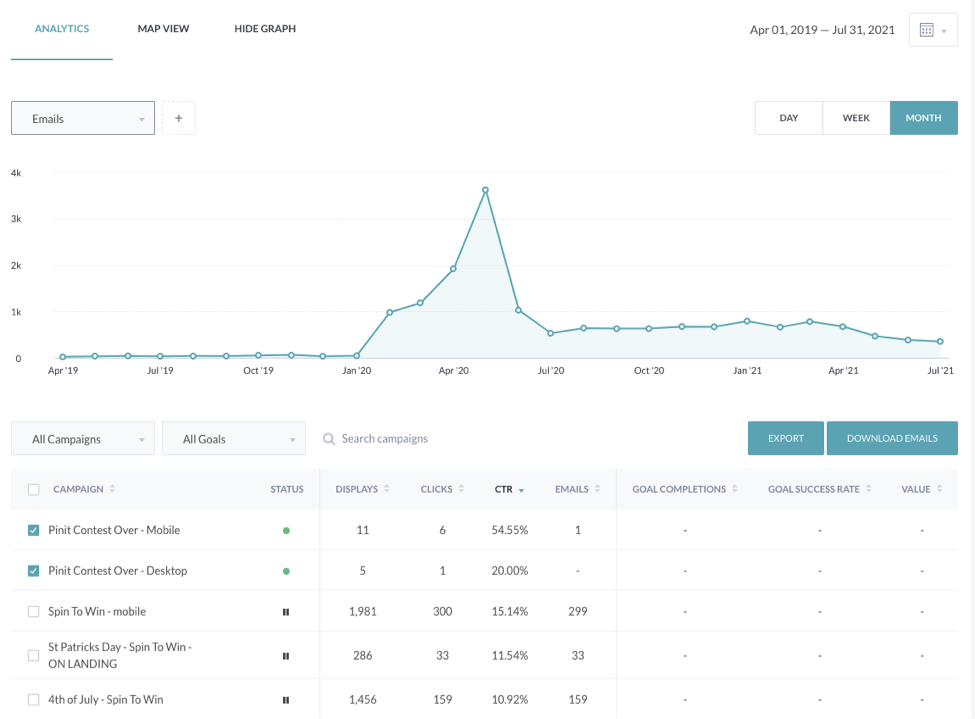This screenshot has width=975, height=719.
Task: Click pause status icon for Spin To Win - mobile
Action: tap(286, 612)
